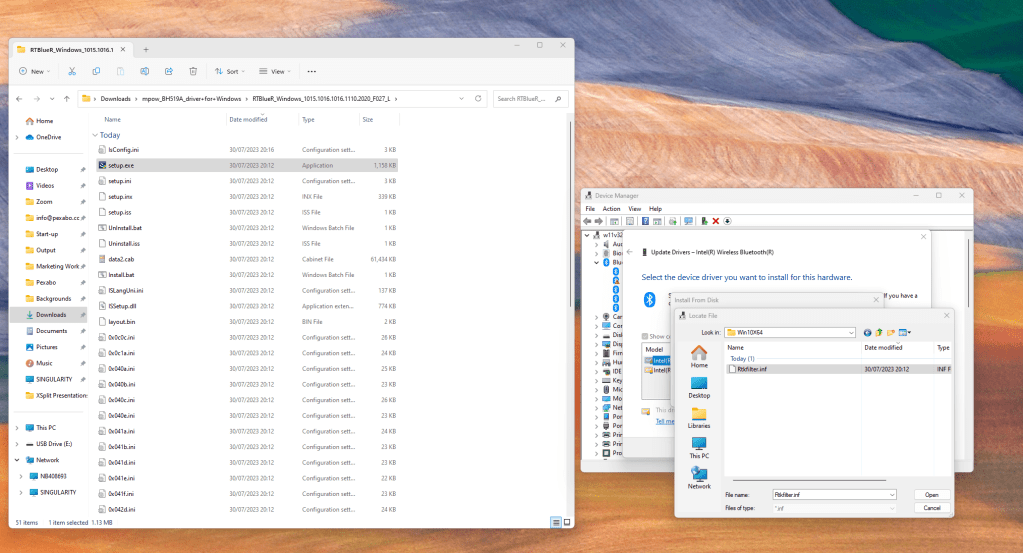Click Device Manager scan for hardware changes icon

pos(688,221)
